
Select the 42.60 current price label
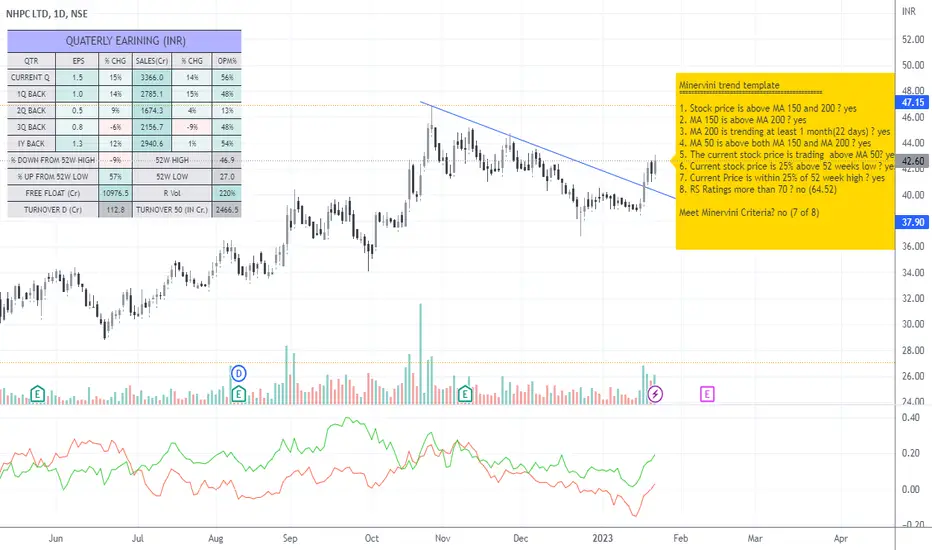[x=912, y=161]
